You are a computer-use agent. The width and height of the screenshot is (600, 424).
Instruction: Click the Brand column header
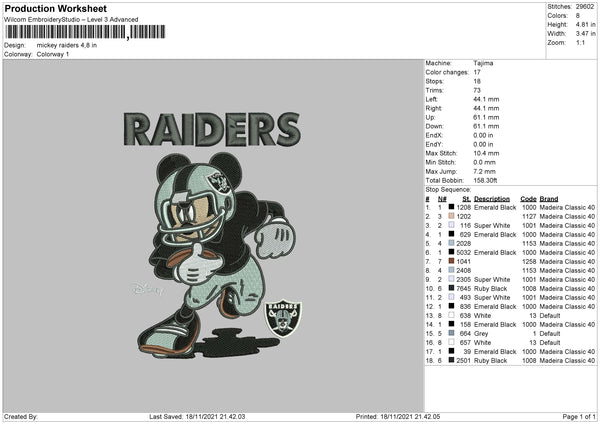549,199
